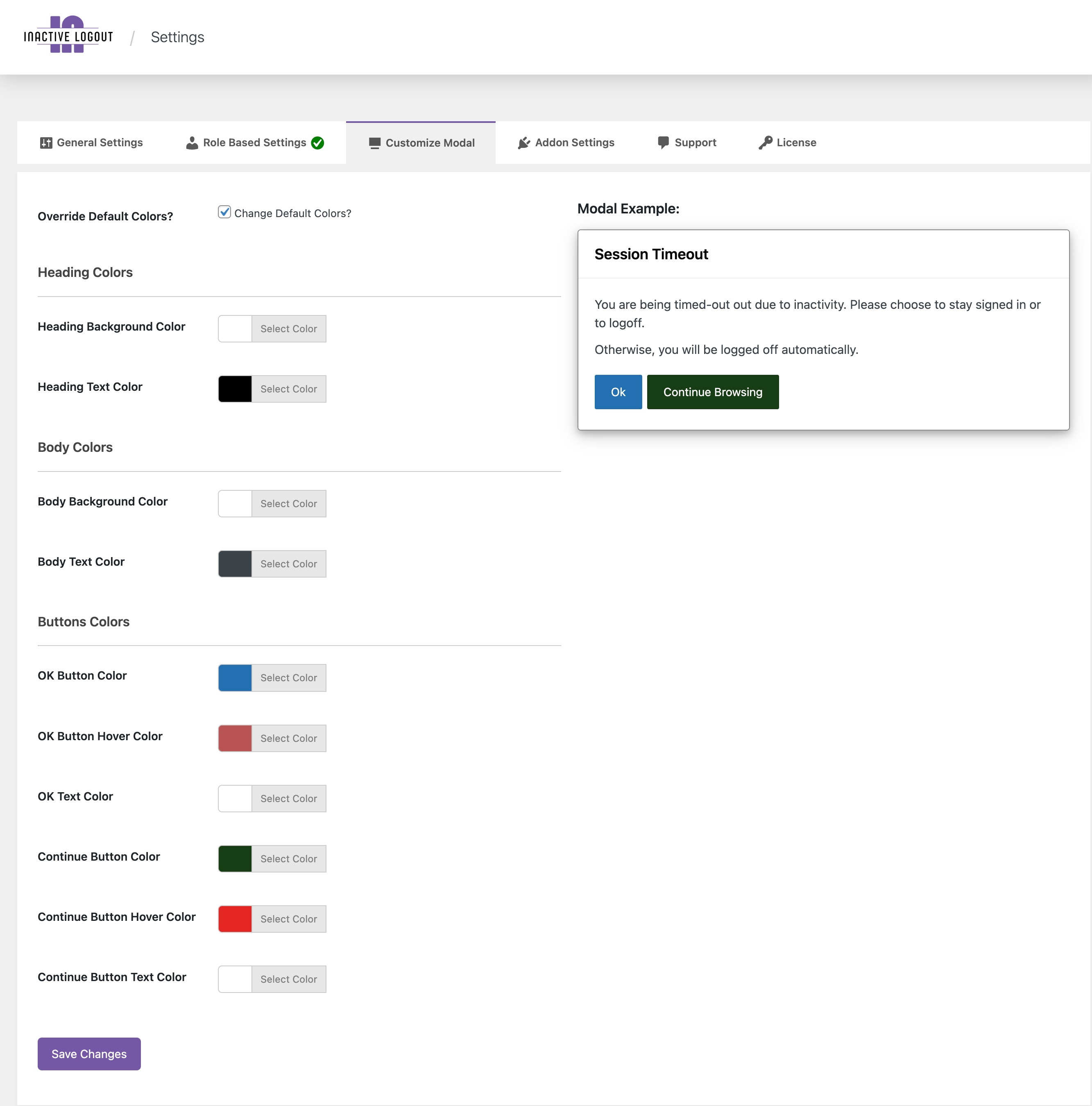
Task: Open the License tab
Action: pos(788,143)
